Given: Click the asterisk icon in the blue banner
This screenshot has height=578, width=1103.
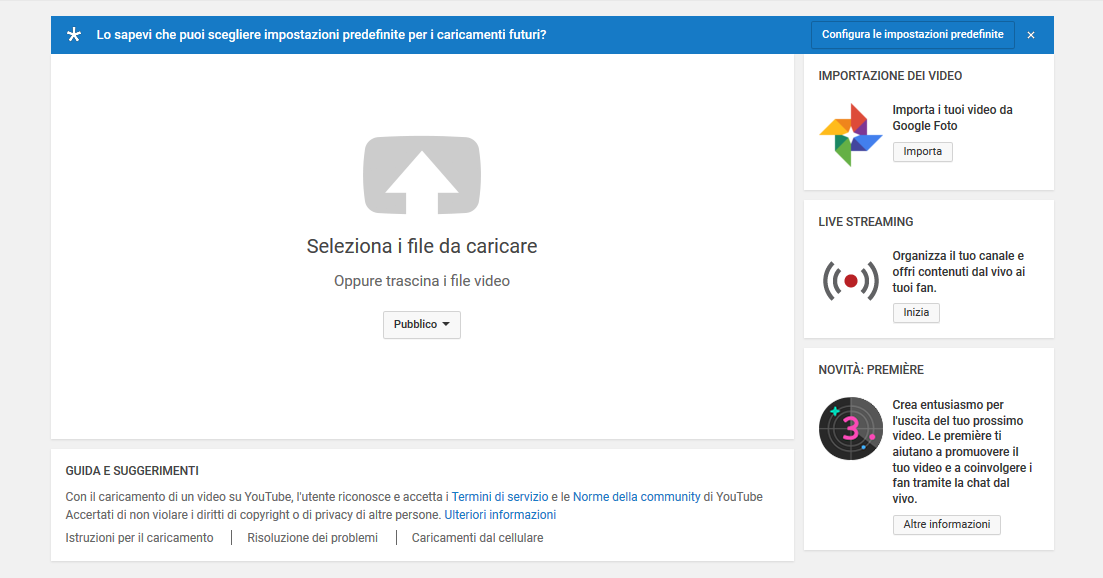Looking at the screenshot, I should (74, 35).
